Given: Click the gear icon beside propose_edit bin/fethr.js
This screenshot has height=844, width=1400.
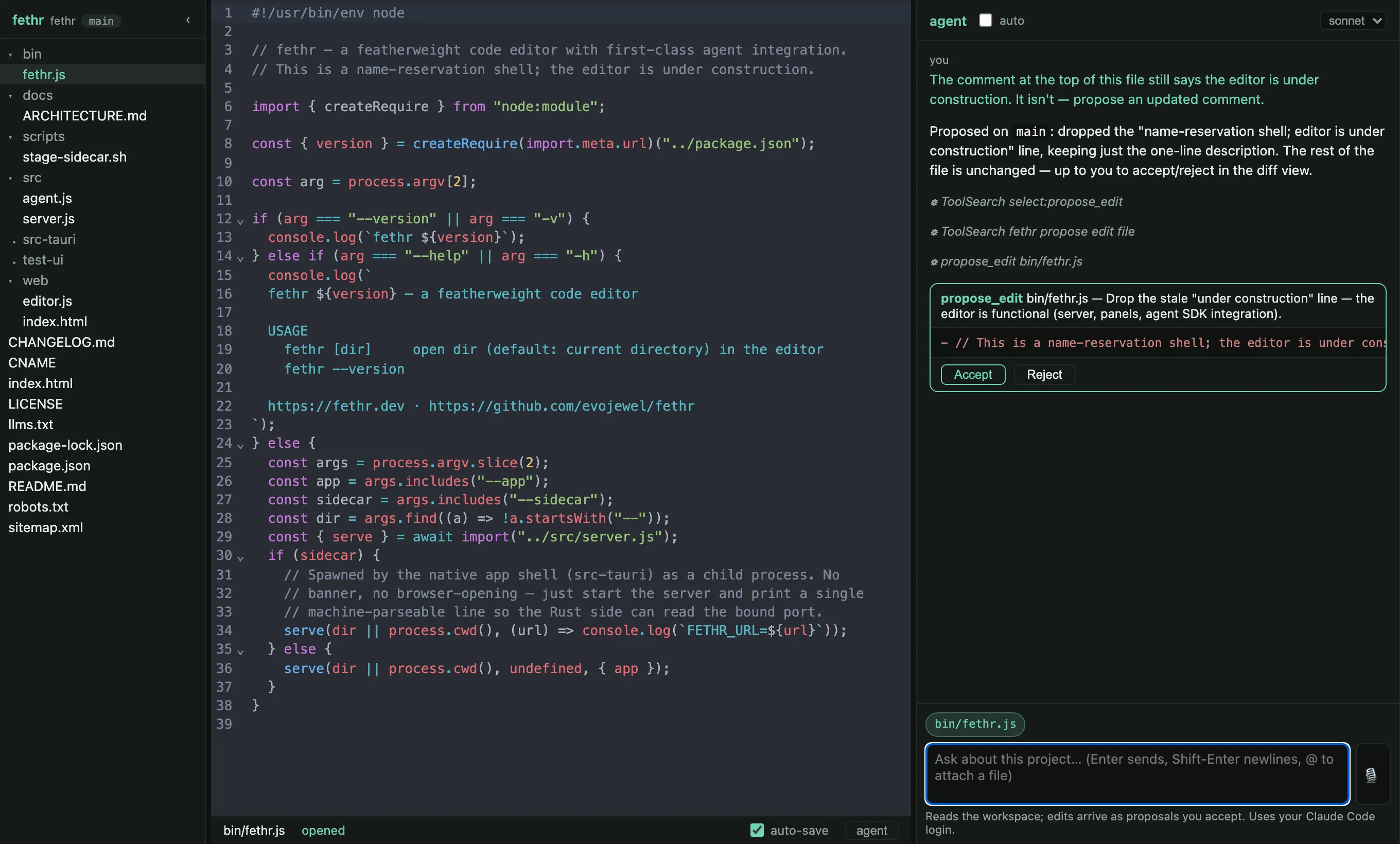Looking at the screenshot, I should (934, 262).
